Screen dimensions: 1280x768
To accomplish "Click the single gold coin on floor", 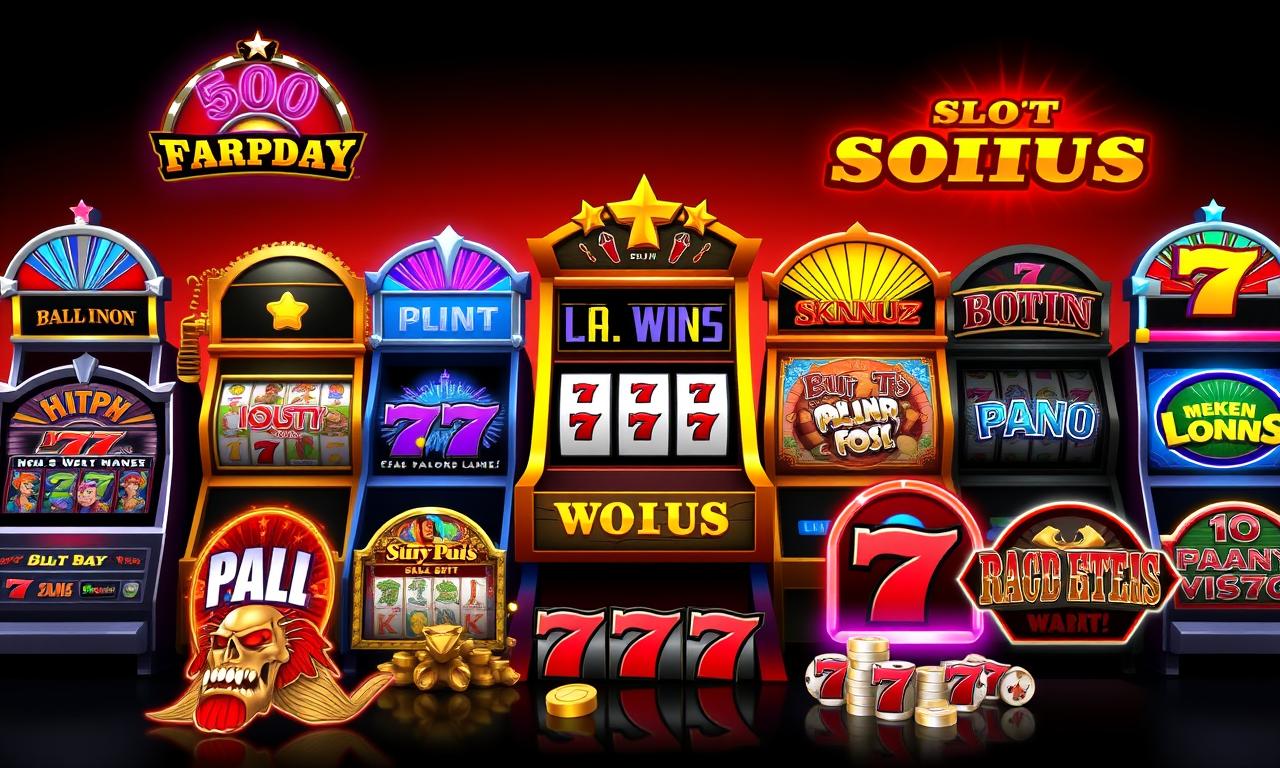I will click(571, 699).
